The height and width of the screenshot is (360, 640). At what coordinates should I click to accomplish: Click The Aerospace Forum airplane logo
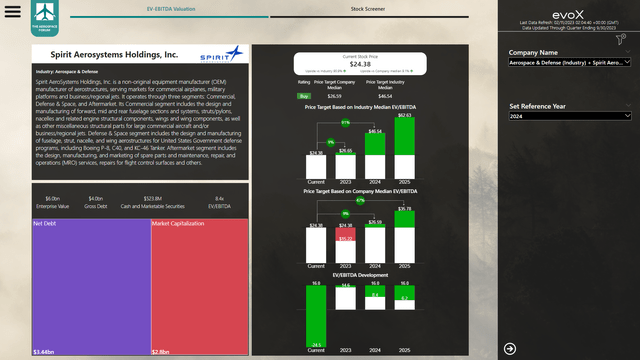pyautogui.click(x=45, y=18)
